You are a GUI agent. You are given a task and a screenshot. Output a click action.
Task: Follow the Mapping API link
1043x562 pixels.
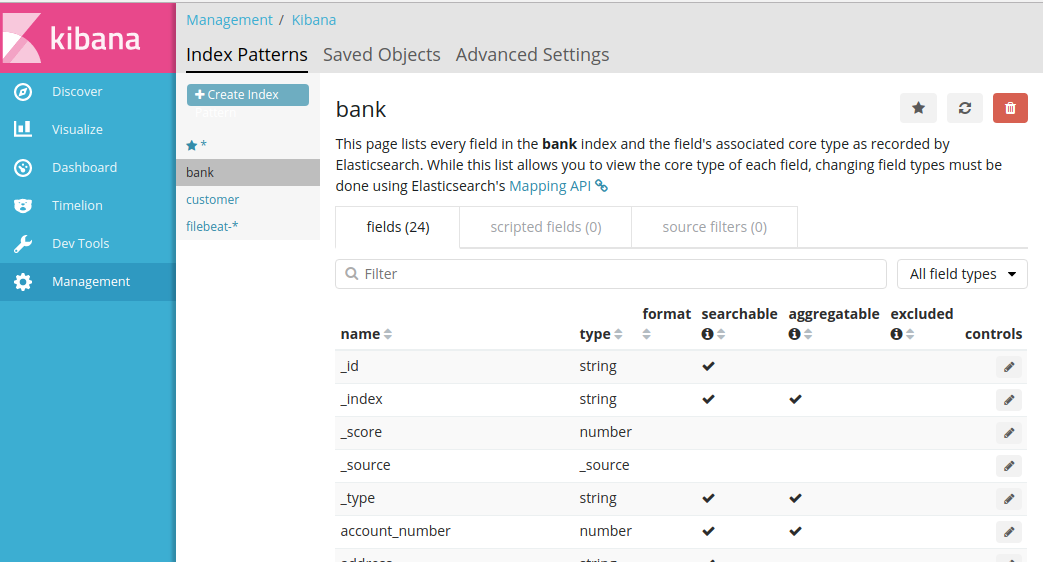pos(552,186)
